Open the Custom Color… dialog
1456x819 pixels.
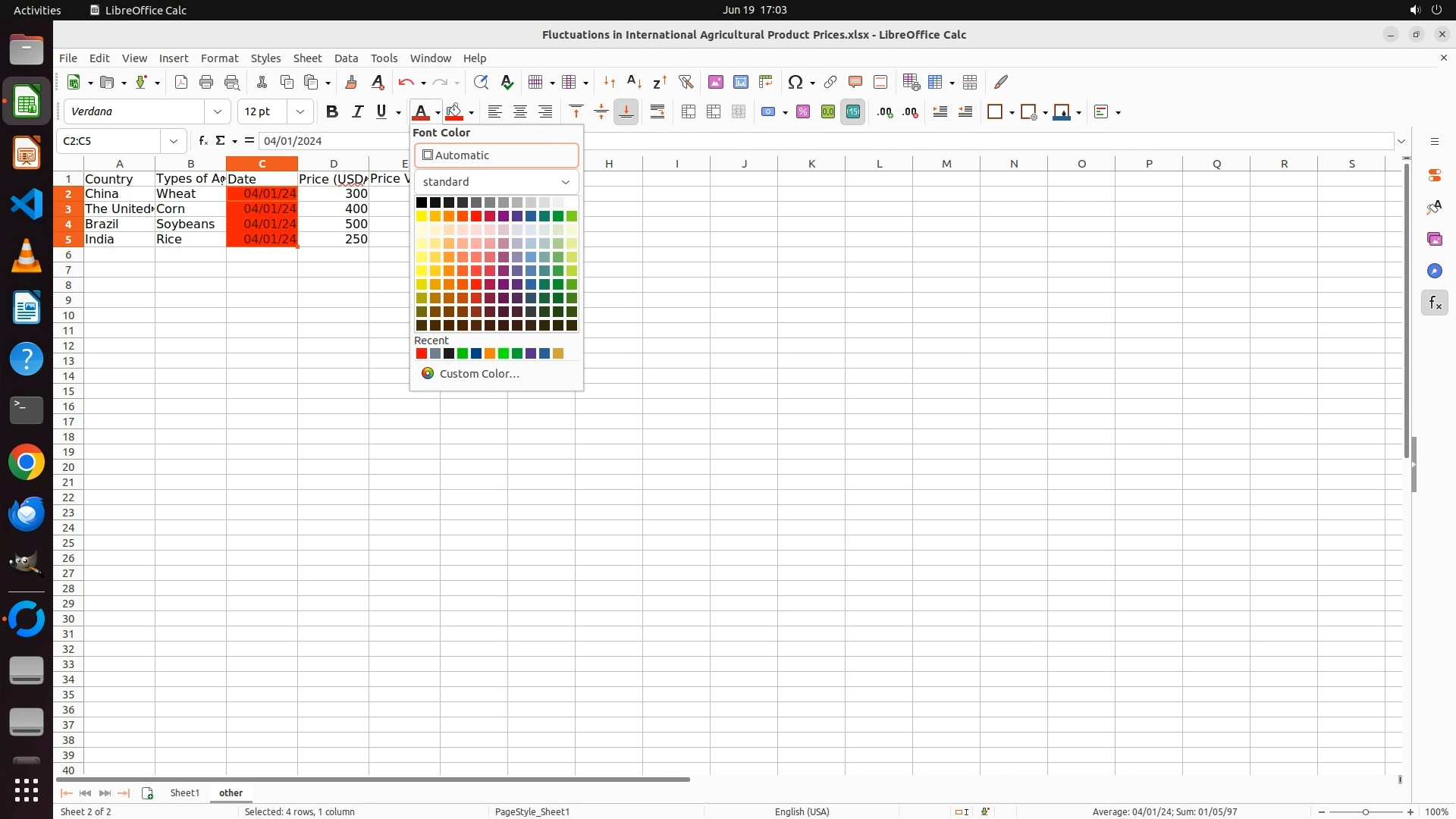coord(479,373)
